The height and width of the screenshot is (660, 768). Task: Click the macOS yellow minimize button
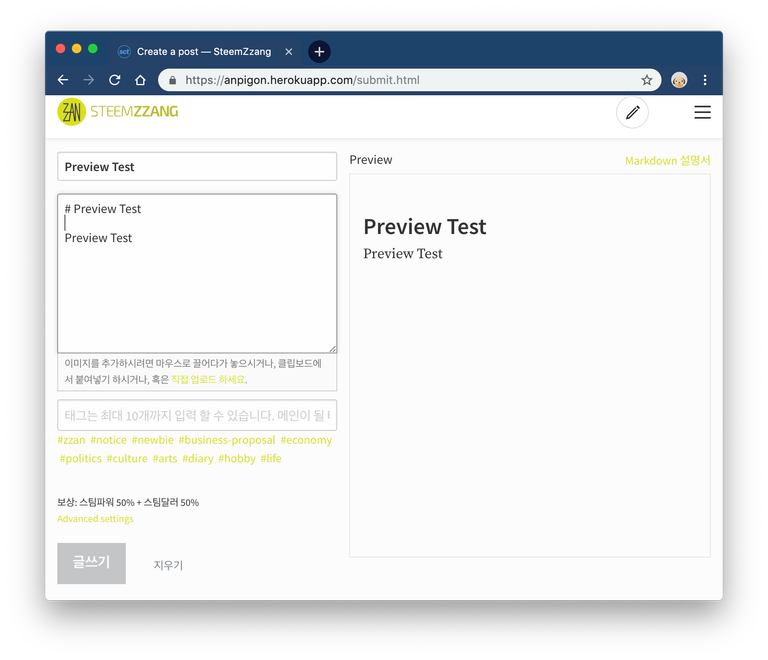[76, 48]
